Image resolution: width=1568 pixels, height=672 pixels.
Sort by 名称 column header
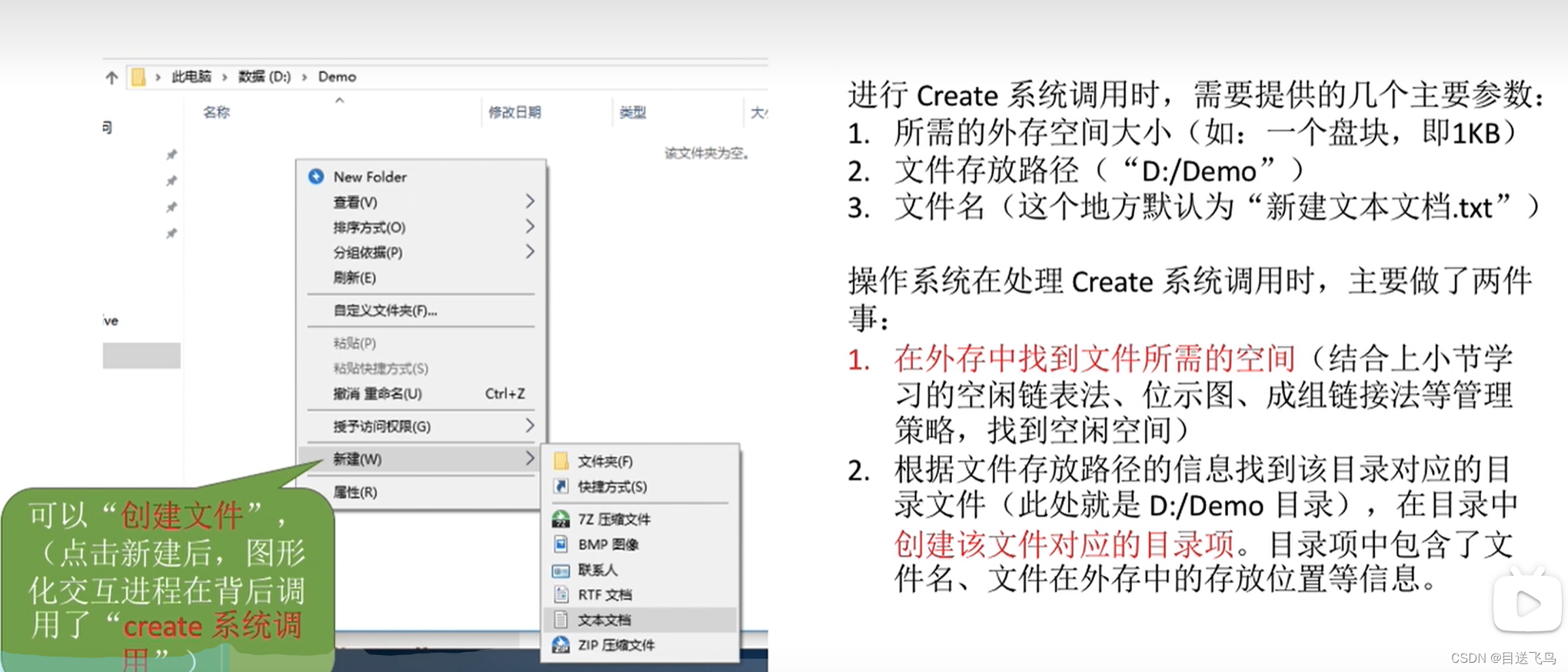point(217,112)
